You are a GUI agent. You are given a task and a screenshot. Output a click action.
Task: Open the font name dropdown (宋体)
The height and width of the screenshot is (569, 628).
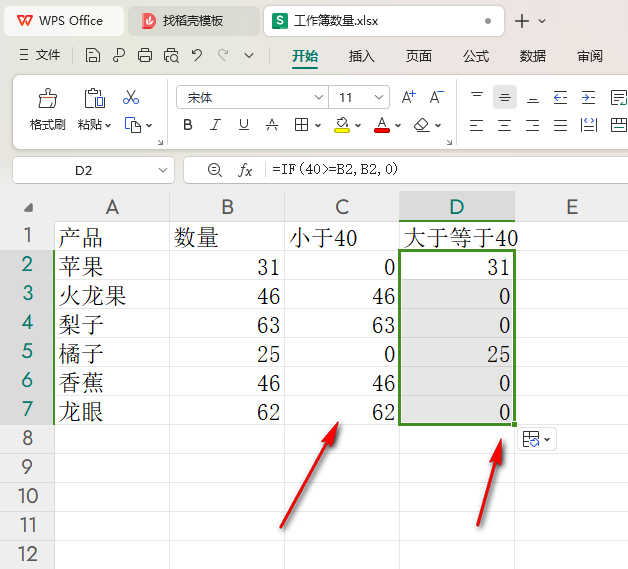319,98
